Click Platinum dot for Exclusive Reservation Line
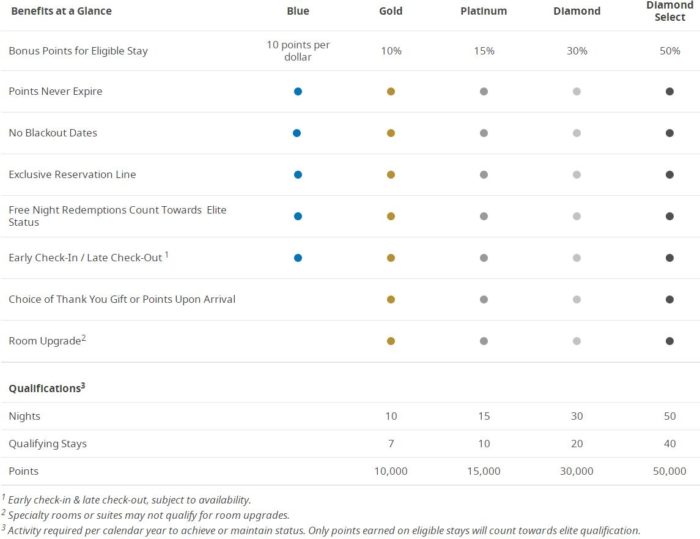 click(484, 174)
